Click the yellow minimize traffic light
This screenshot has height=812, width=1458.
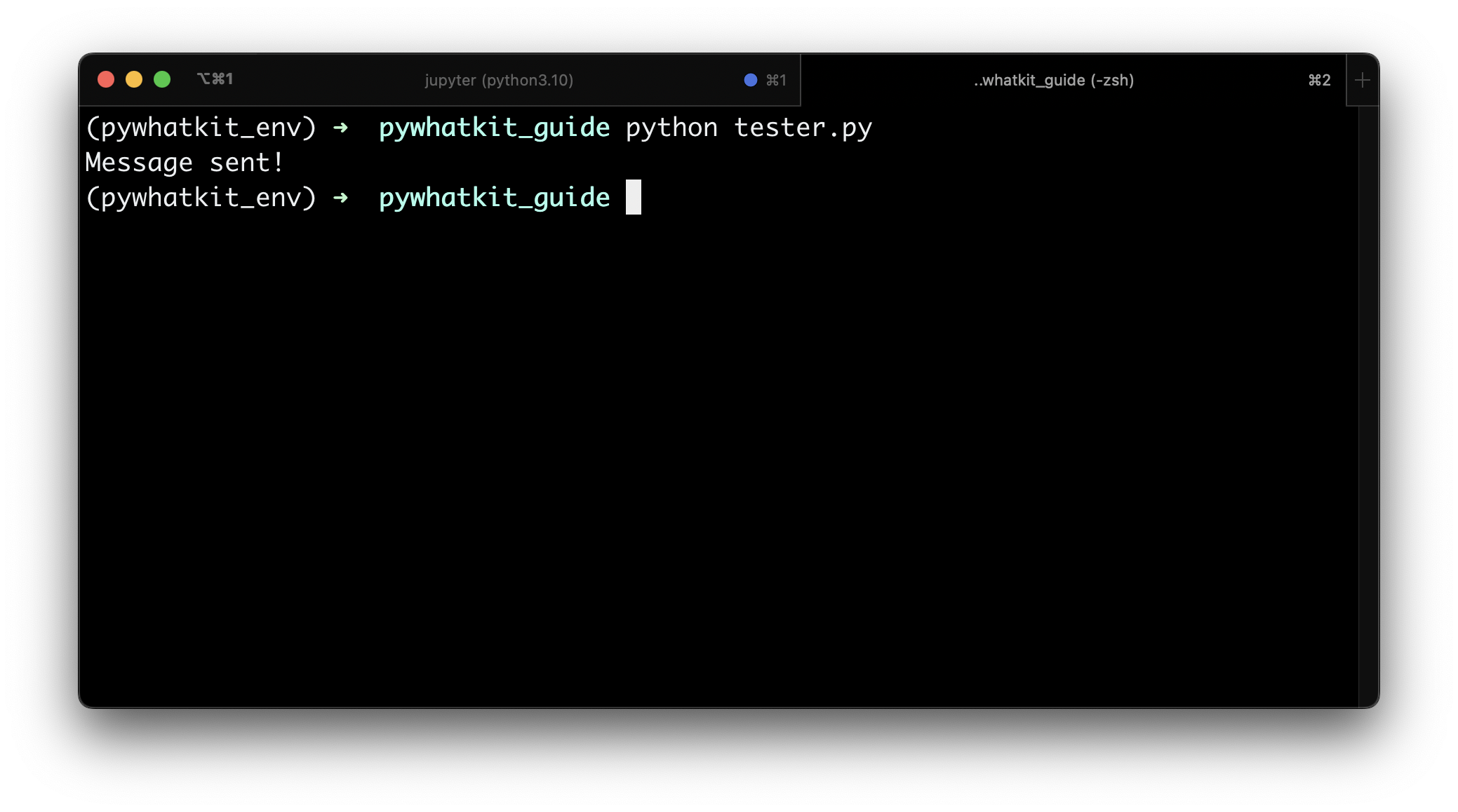click(x=134, y=79)
